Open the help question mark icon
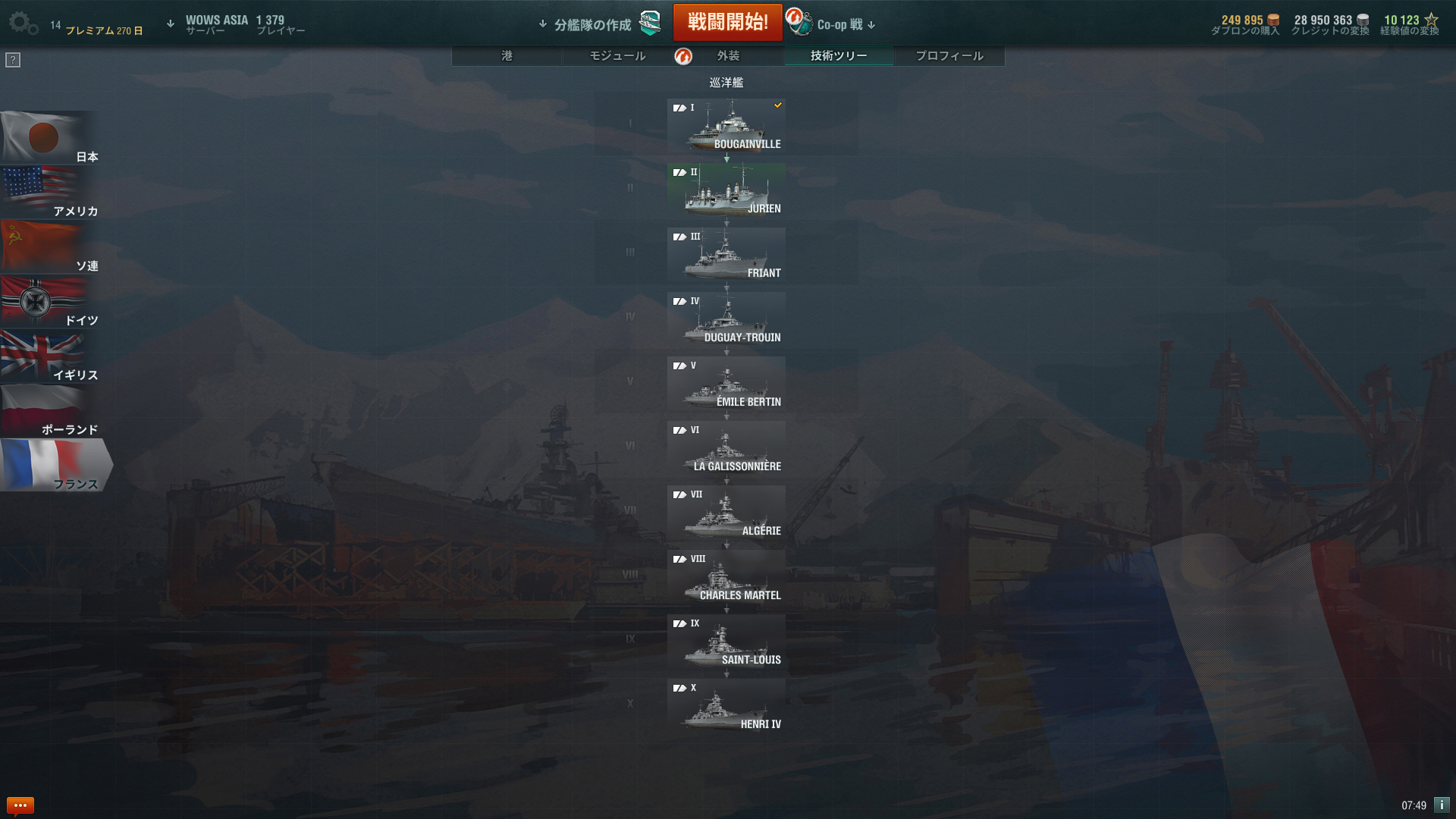Viewport: 1456px width, 819px height. click(x=13, y=60)
